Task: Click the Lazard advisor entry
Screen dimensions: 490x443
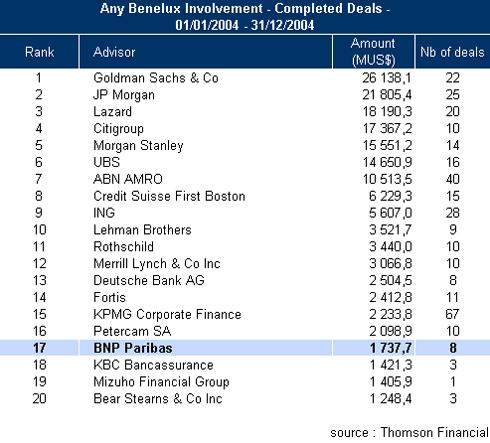Action: point(112,112)
